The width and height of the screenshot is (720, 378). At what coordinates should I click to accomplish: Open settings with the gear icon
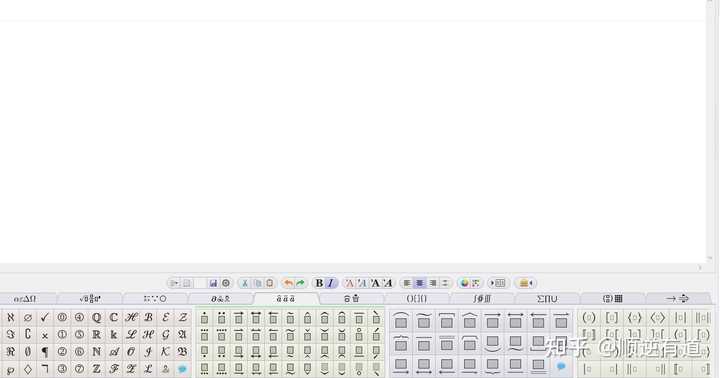(226, 283)
